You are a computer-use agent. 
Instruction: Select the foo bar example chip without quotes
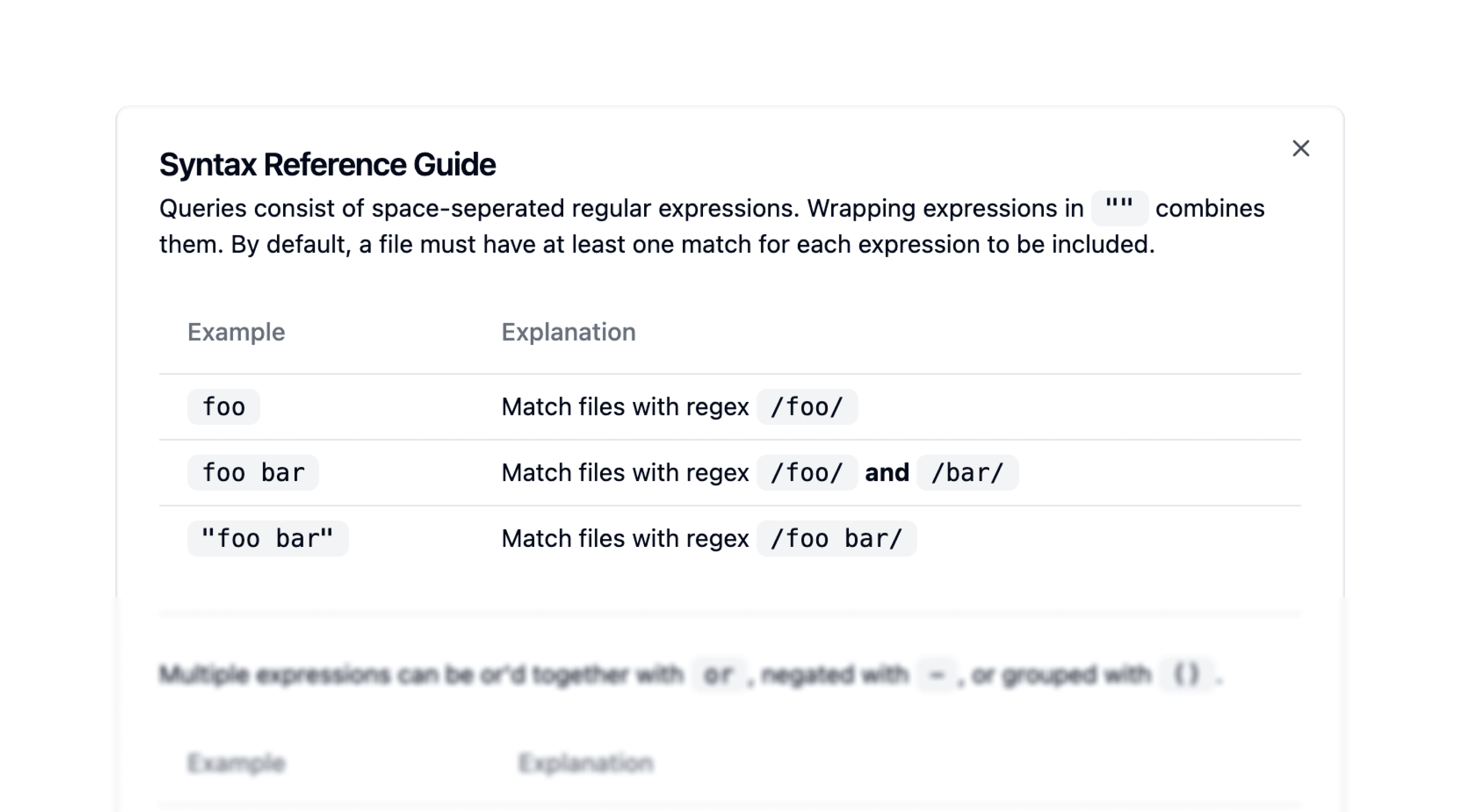point(253,473)
